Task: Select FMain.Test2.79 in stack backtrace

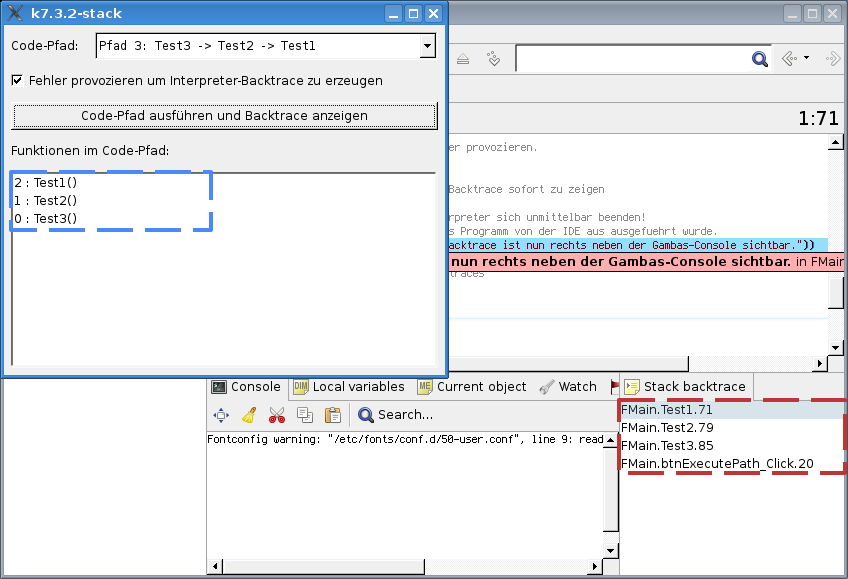Action: click(x=667, y=428)
